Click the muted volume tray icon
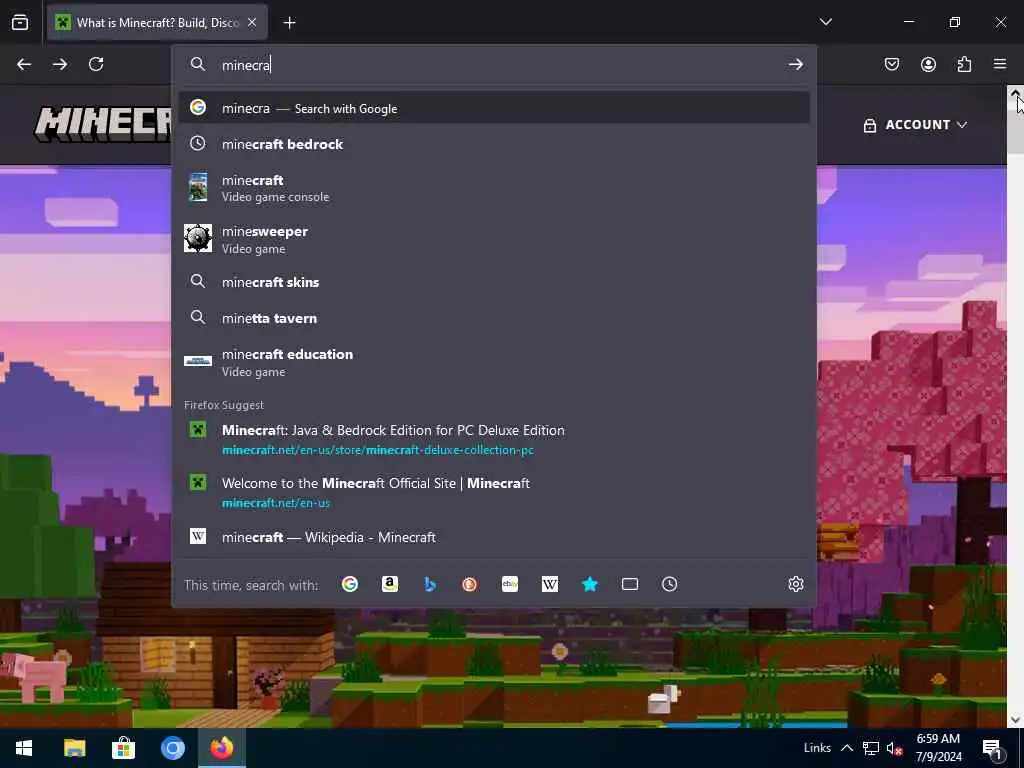1024x768 pixels. [894, 749]
